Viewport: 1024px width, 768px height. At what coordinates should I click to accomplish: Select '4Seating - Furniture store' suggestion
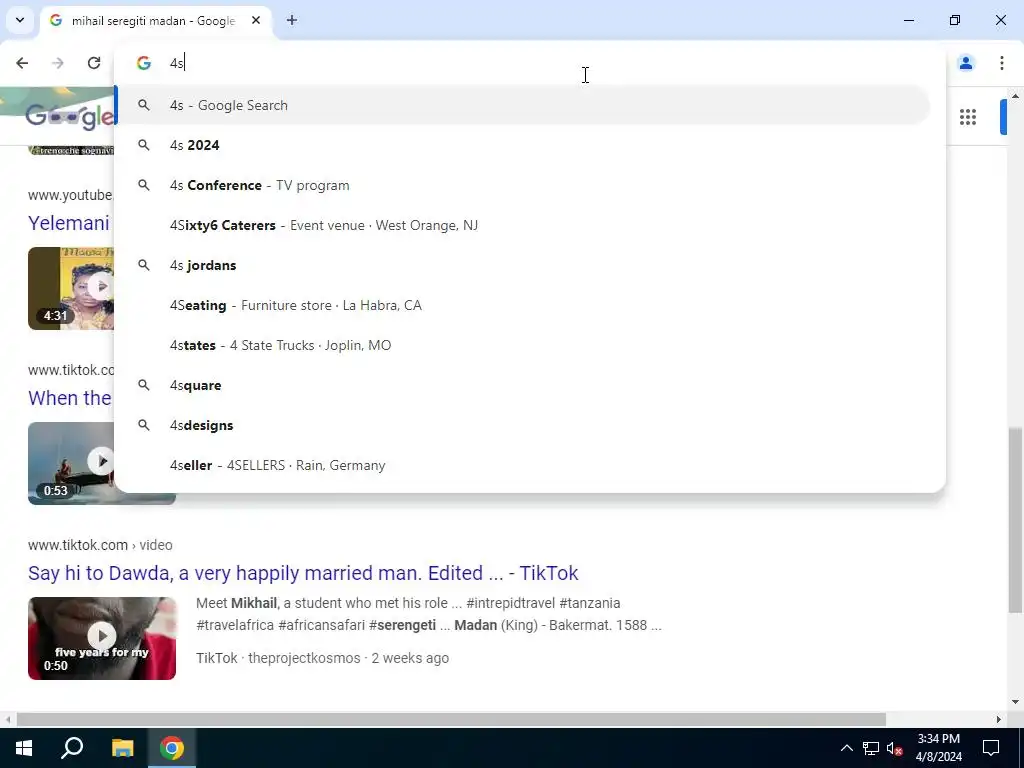(x=522, y=305)
